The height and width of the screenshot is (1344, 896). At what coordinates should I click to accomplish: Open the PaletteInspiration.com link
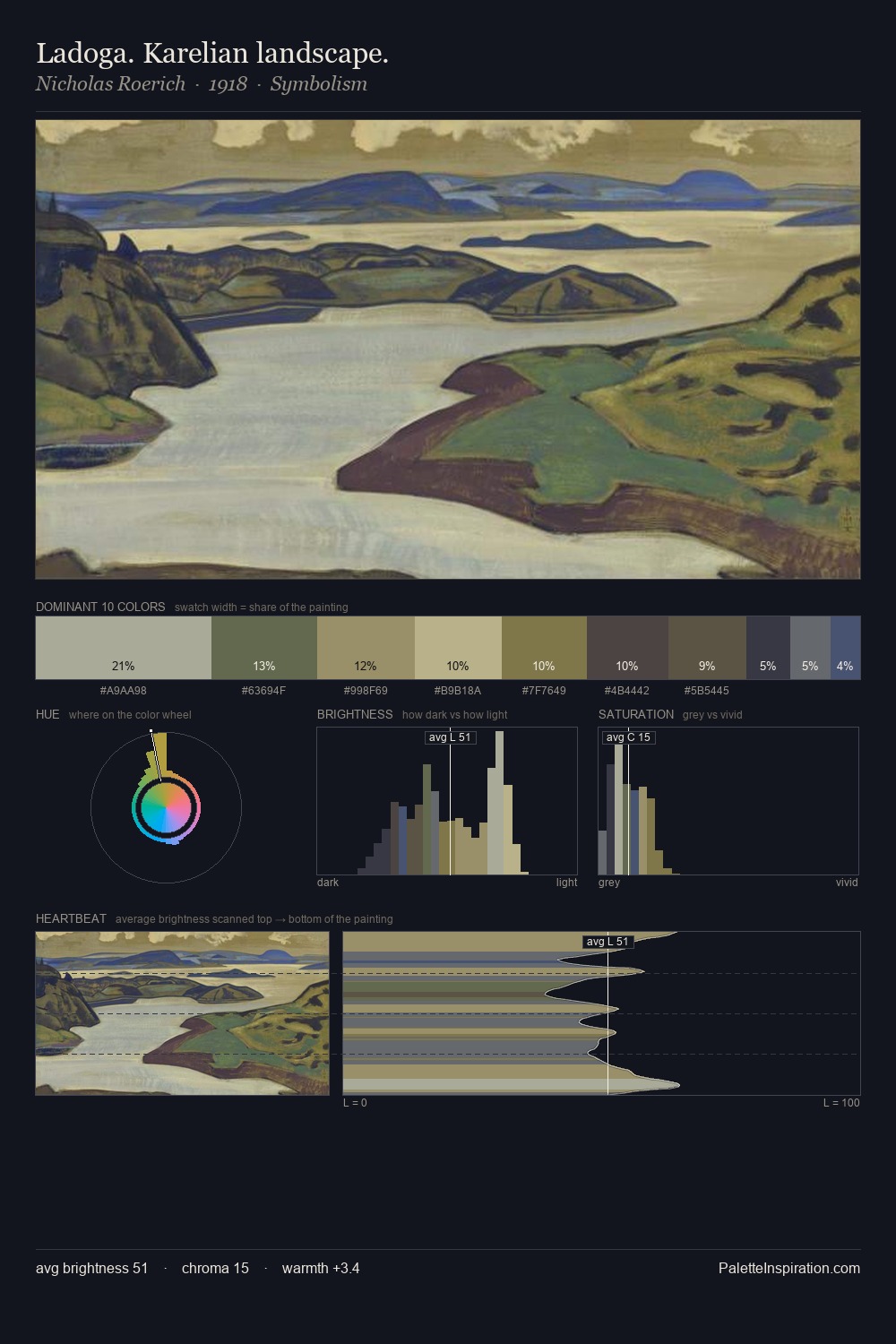coord(788,1268)
